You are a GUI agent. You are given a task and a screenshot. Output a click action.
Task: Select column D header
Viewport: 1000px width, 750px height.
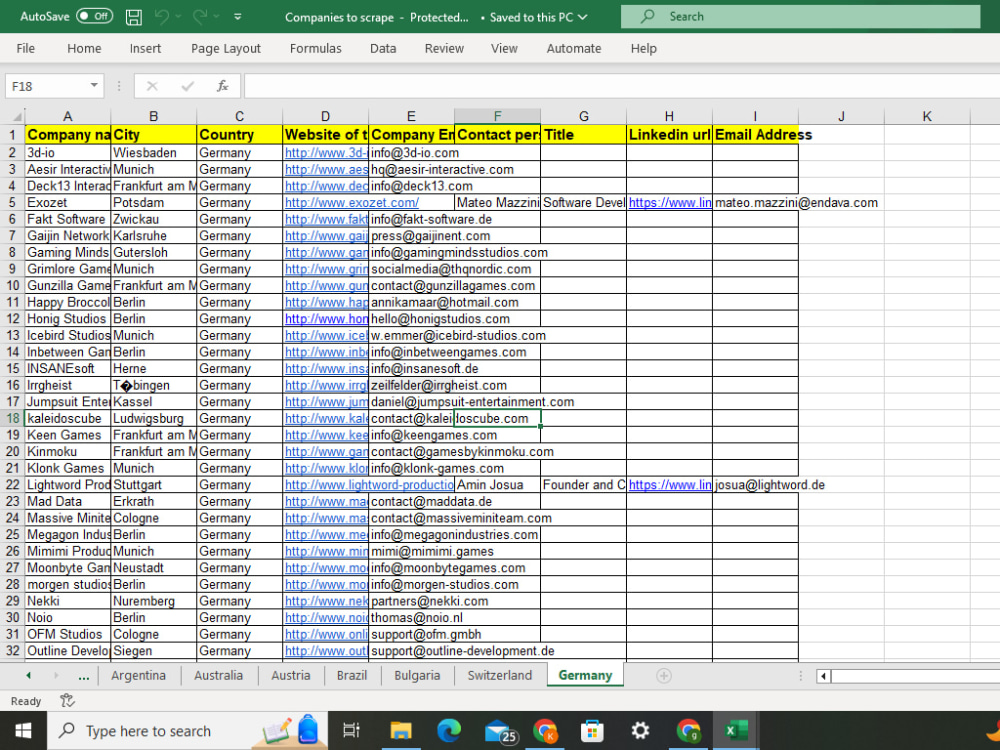[x=325, y=116]
